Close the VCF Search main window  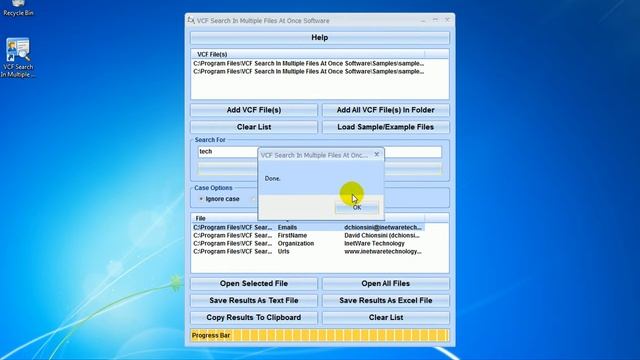tap(447, 20)
